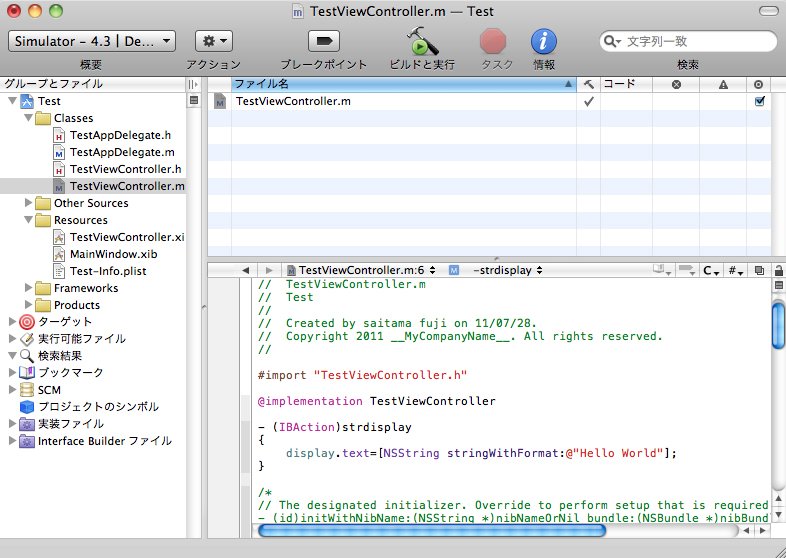Click the hammer build-status column header

click(x=588, y=84)
